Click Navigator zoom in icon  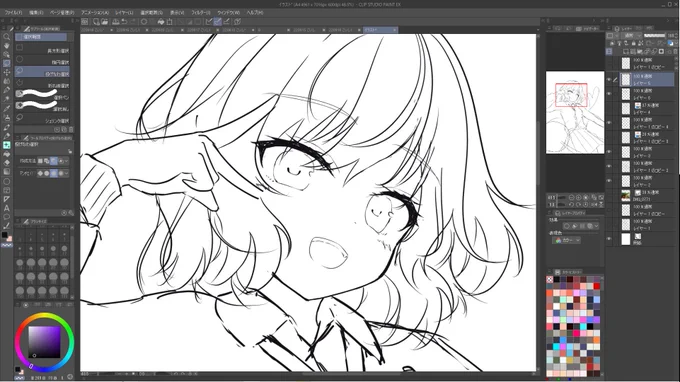tap(579, 197)
